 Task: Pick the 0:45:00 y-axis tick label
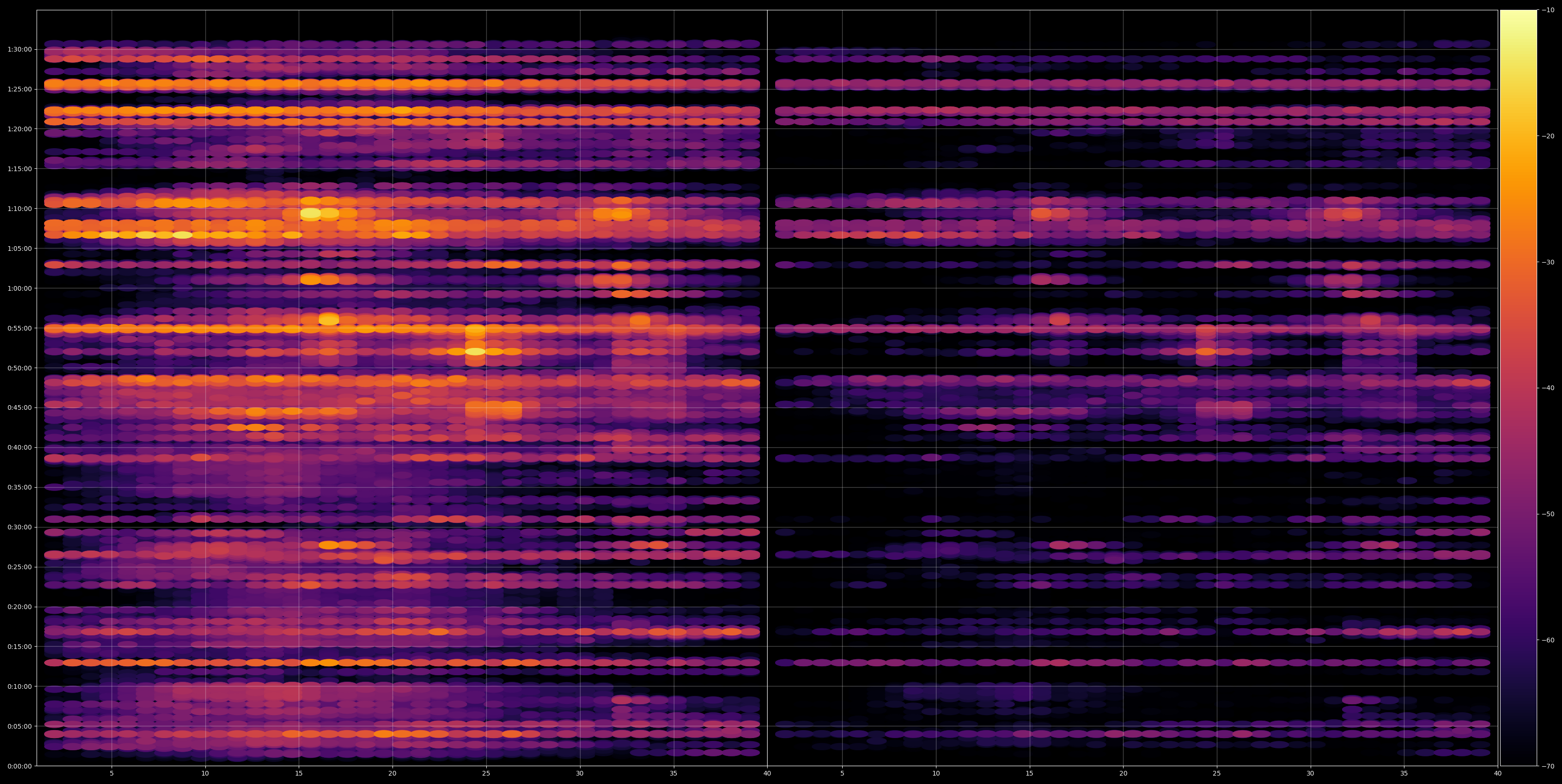(19, 407)
